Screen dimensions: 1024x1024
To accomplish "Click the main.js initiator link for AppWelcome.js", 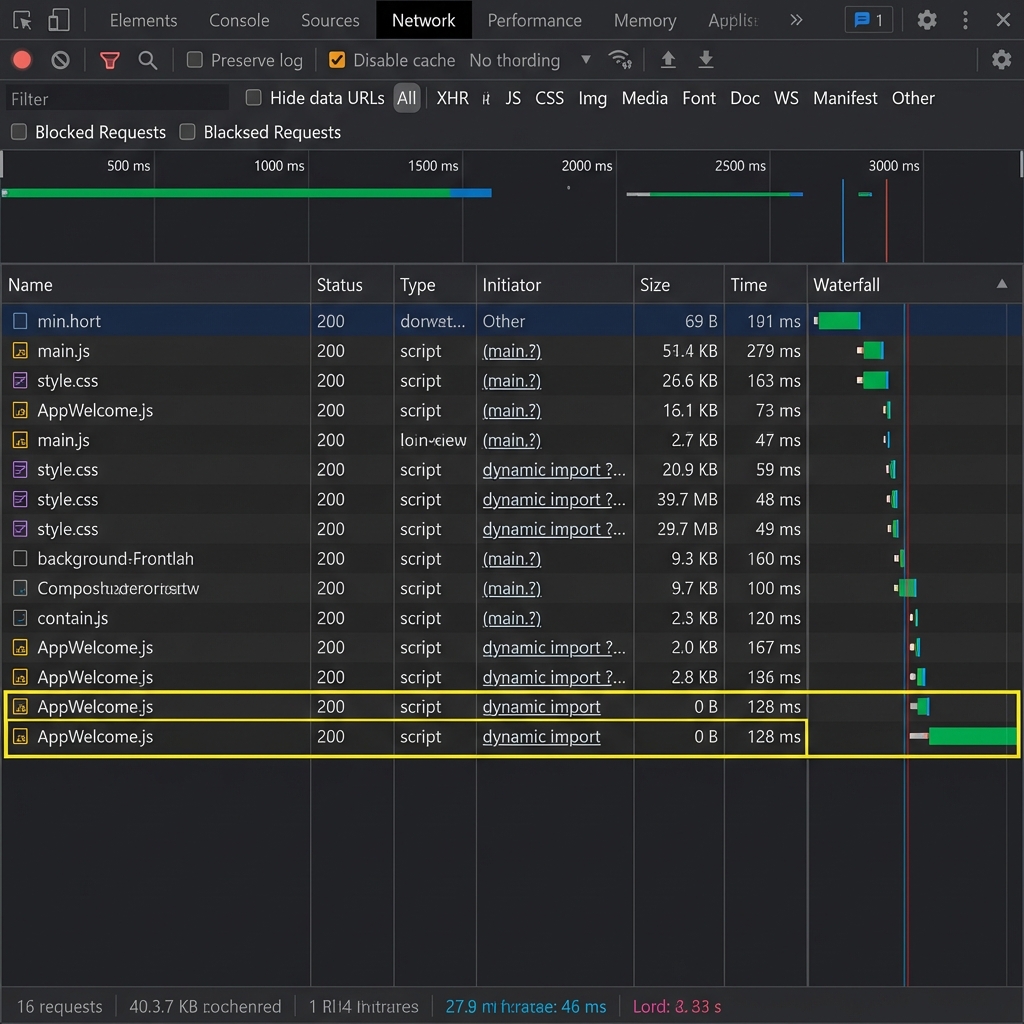I will click(511, 411).
